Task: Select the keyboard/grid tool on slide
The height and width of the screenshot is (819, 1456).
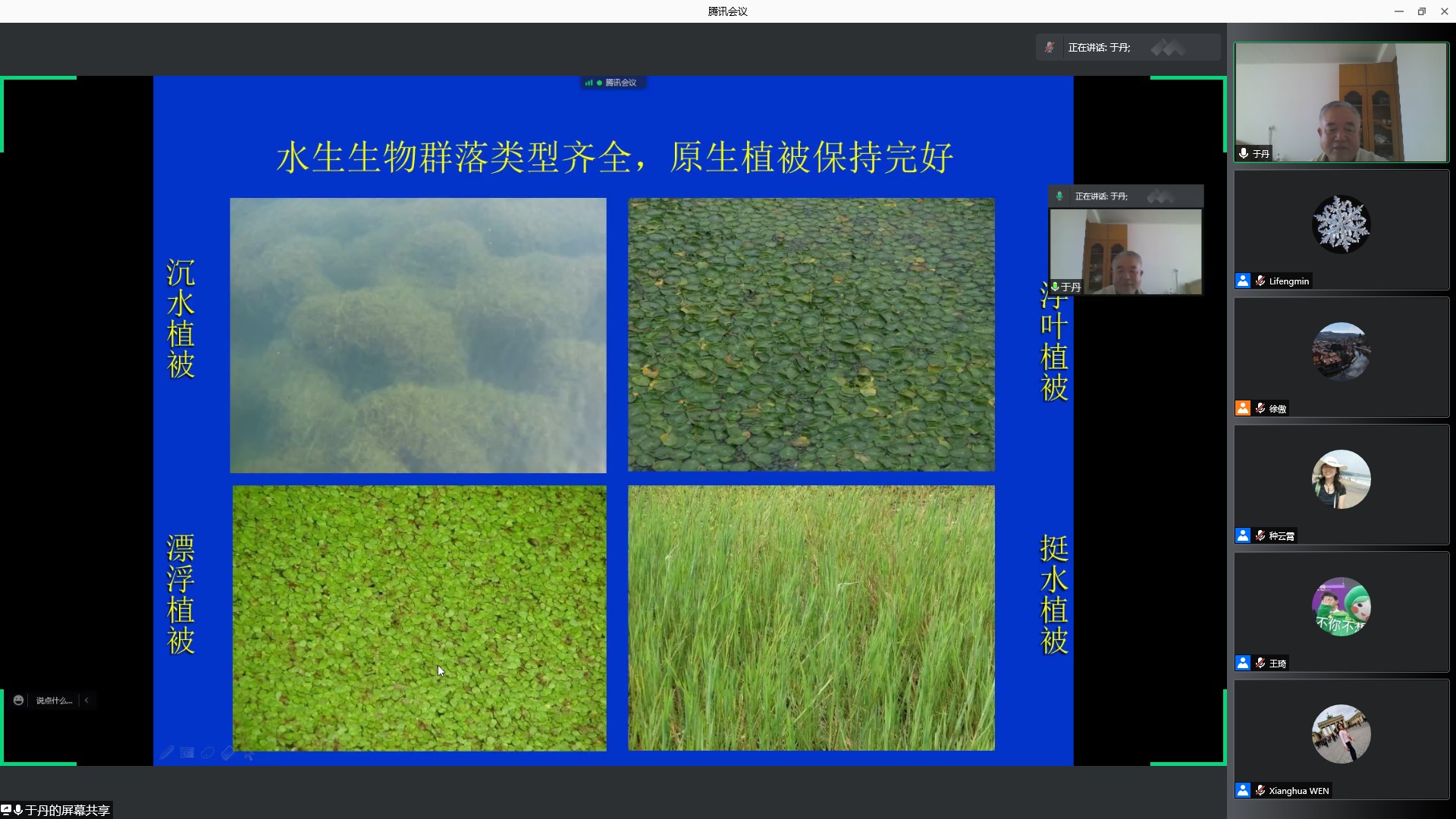Action: 187,752
